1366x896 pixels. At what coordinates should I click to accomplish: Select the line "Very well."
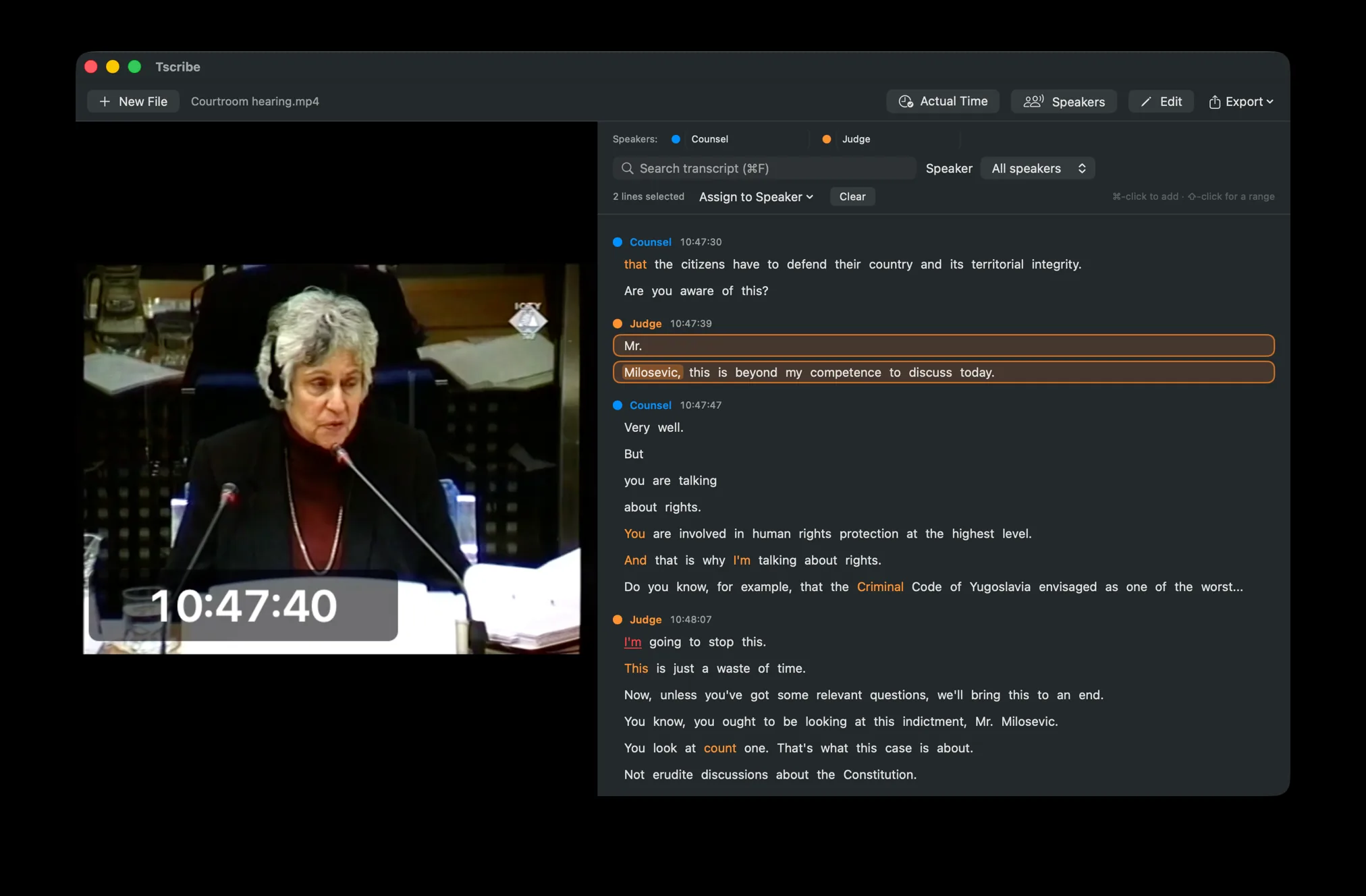653,427
